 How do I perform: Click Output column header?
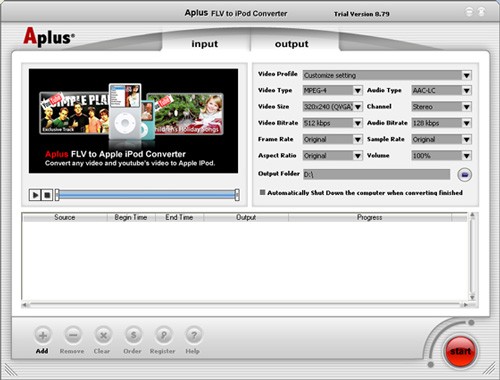click(246, 217)
